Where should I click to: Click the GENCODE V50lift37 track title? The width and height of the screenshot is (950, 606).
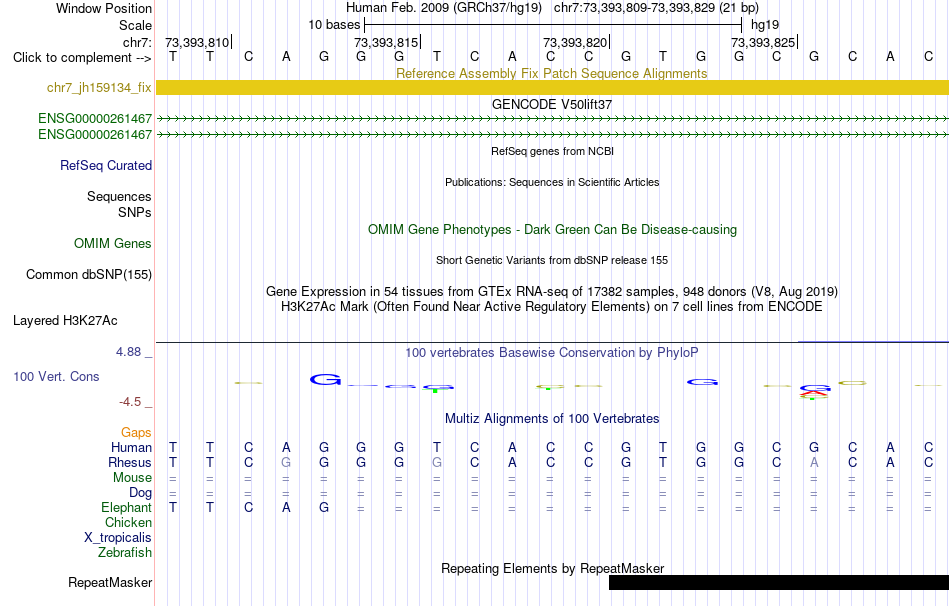pos(552,104)
